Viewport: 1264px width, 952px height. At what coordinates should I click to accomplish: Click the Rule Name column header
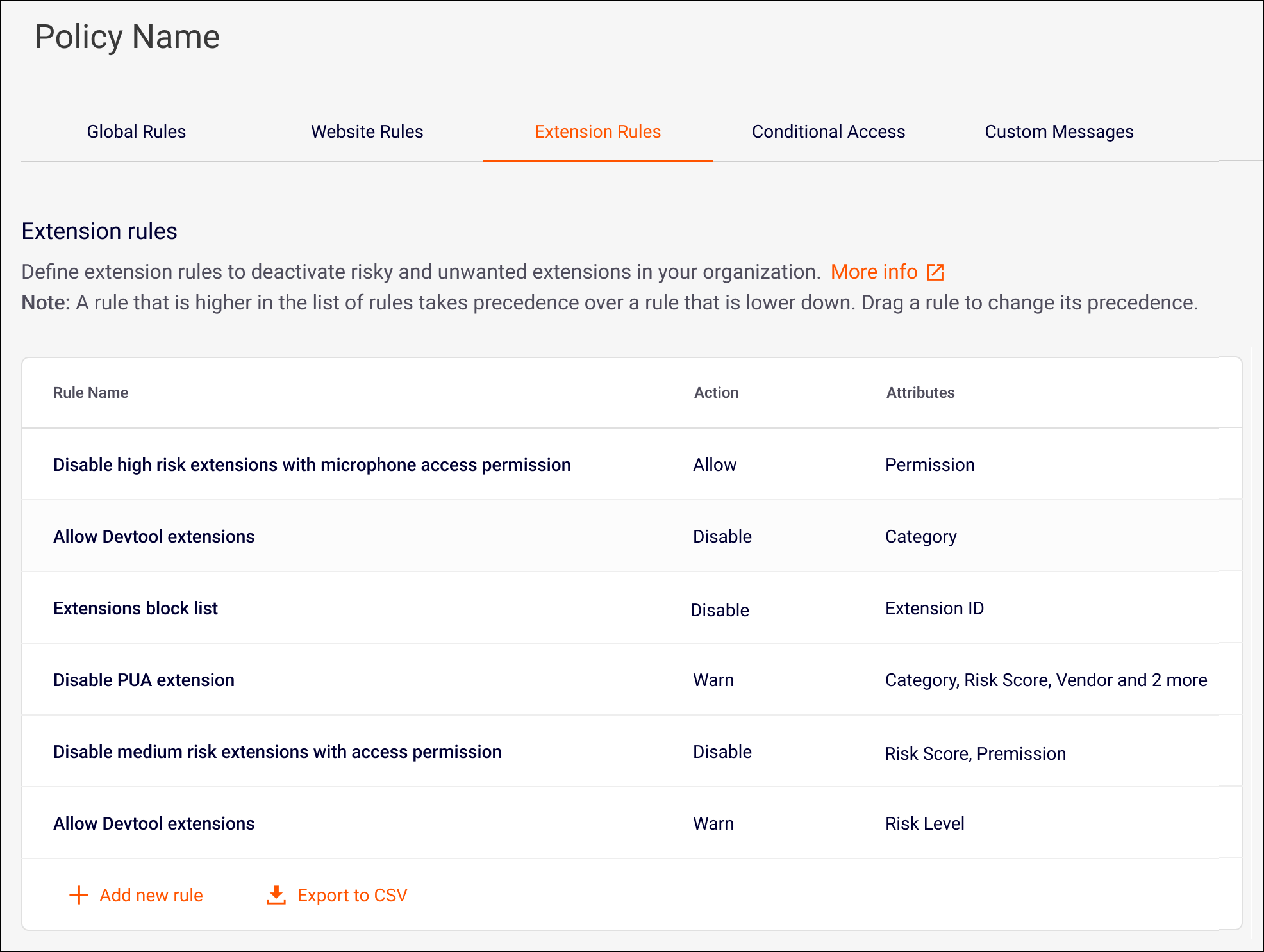coord(90,393)
